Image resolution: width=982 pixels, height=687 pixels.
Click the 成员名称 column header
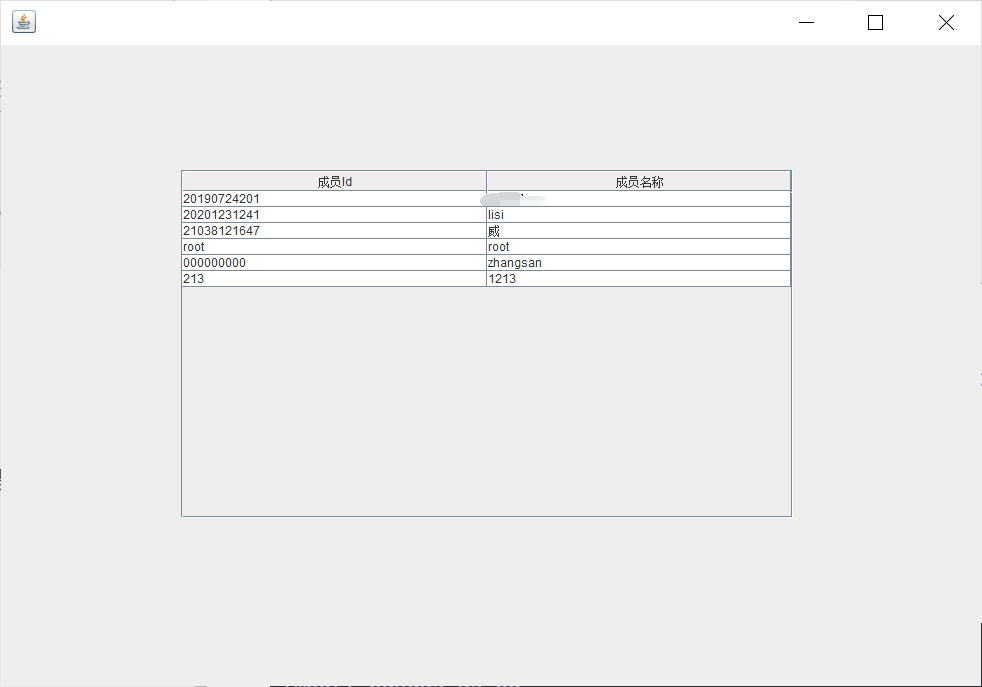point(639,182)
